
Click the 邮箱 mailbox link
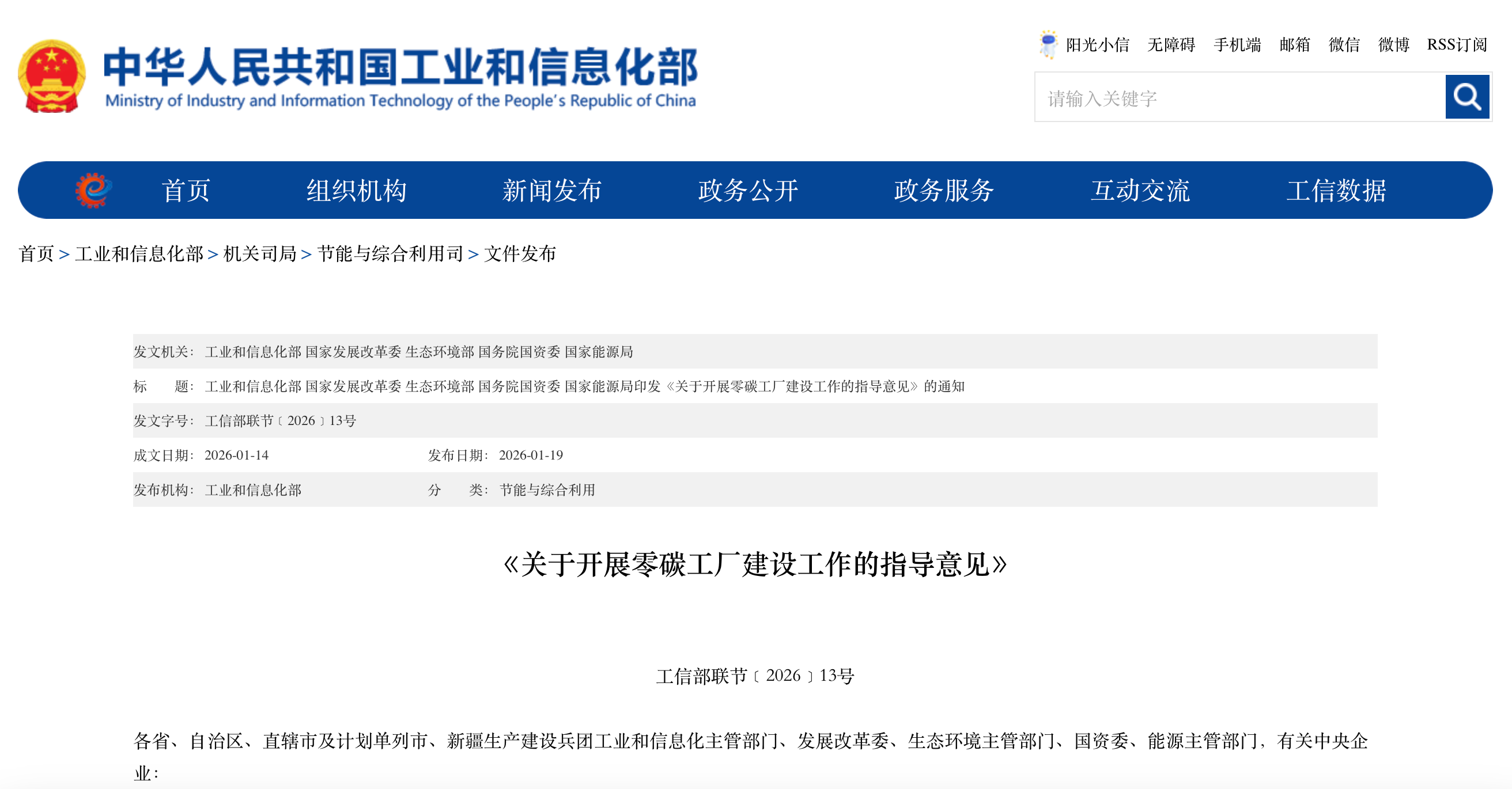coord(1294,45)
